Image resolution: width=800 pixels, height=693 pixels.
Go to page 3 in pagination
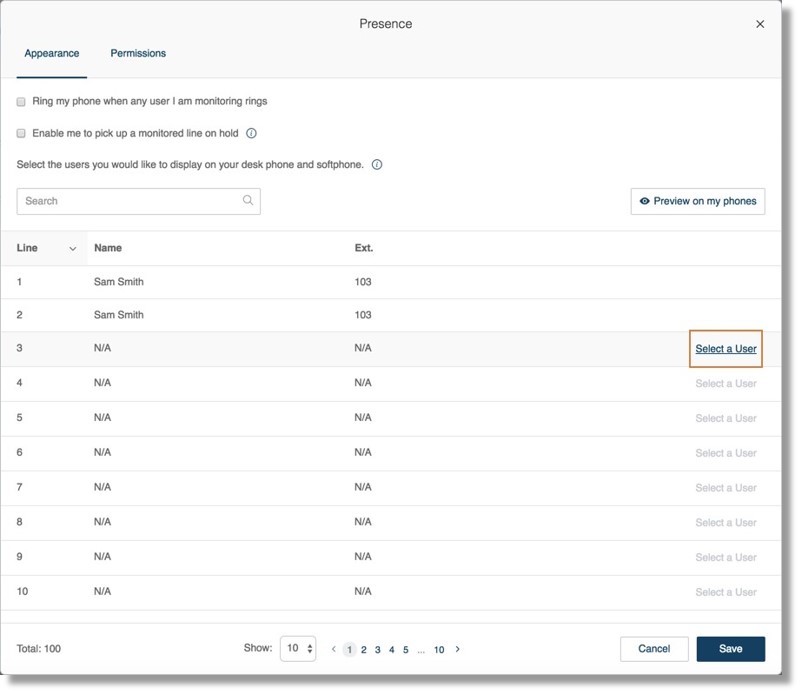tap(378, 650)
